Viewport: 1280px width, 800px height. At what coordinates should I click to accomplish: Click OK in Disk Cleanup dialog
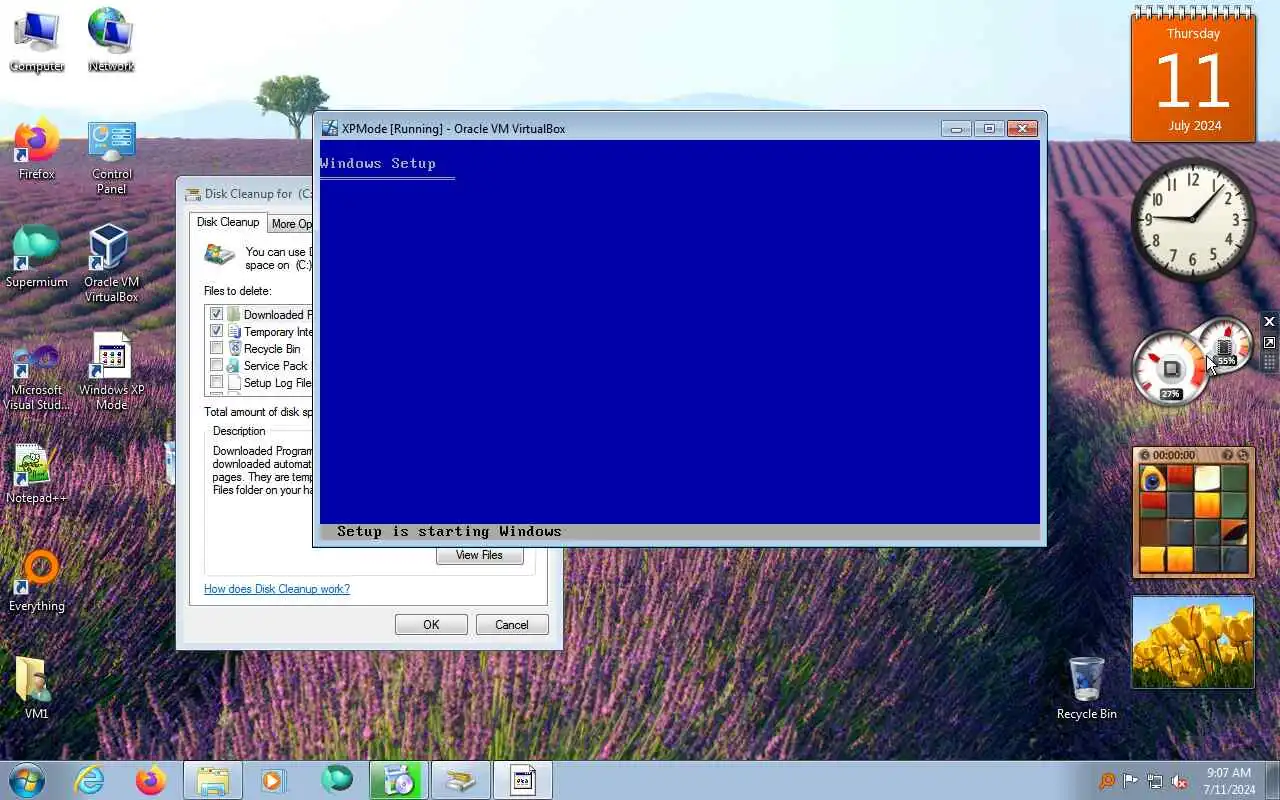(431, 625)
